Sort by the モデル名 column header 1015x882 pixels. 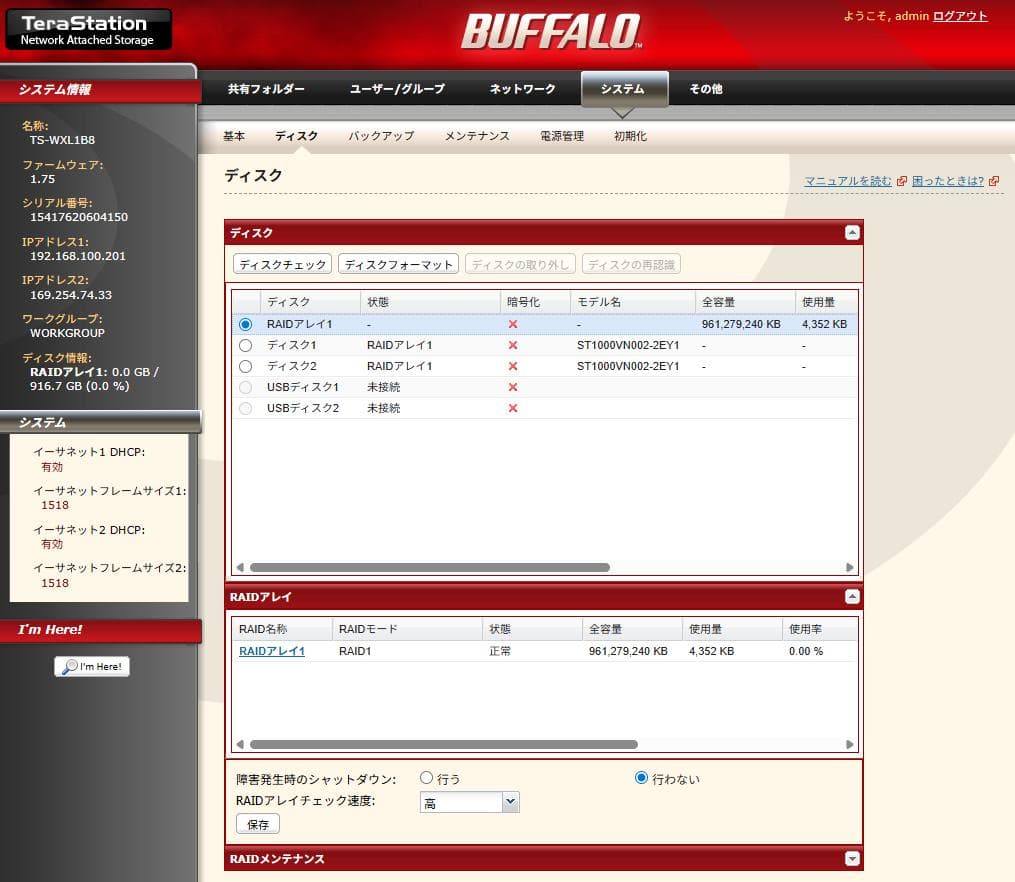pos(632,302)
